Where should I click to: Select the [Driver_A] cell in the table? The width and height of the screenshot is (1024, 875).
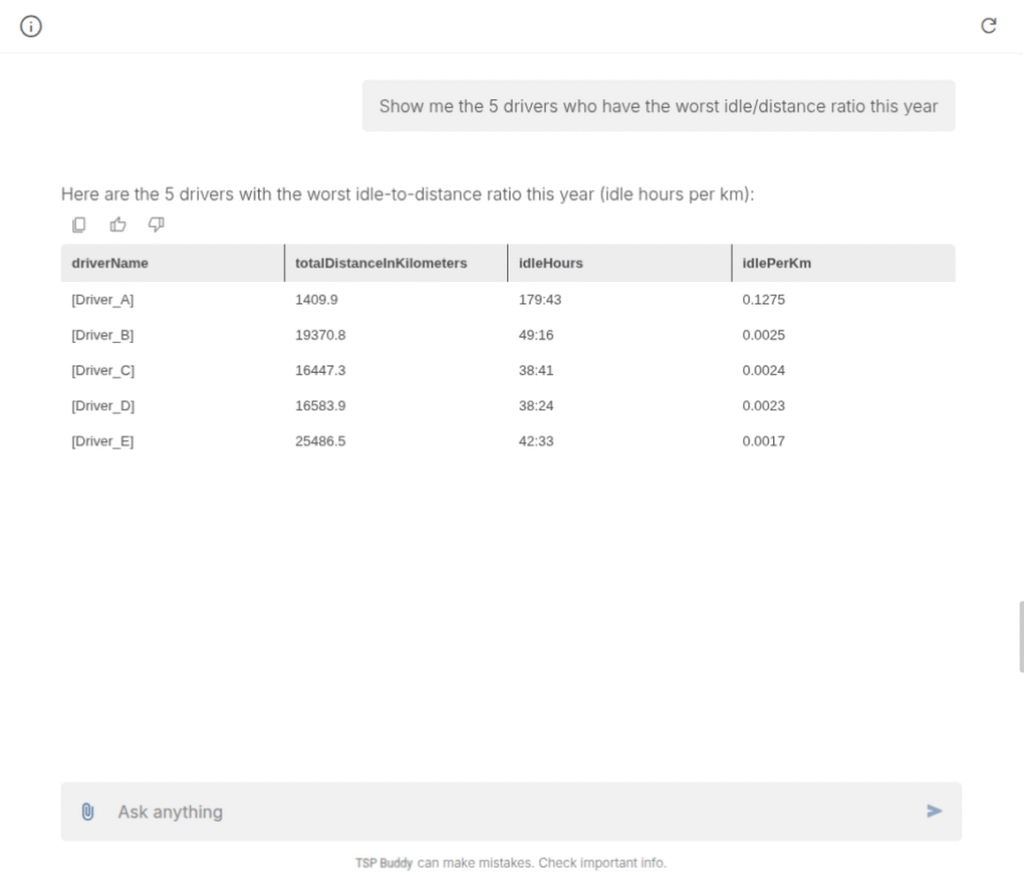pos(102,300)
